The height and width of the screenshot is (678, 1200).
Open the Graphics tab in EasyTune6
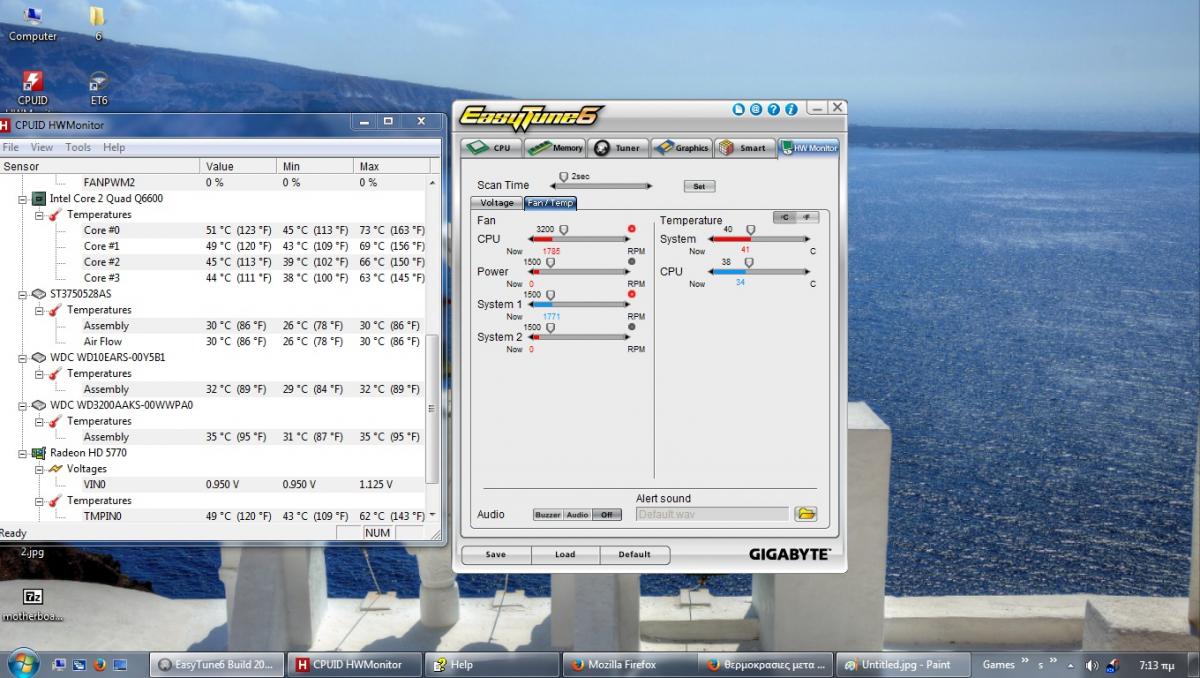click(681, 148)
